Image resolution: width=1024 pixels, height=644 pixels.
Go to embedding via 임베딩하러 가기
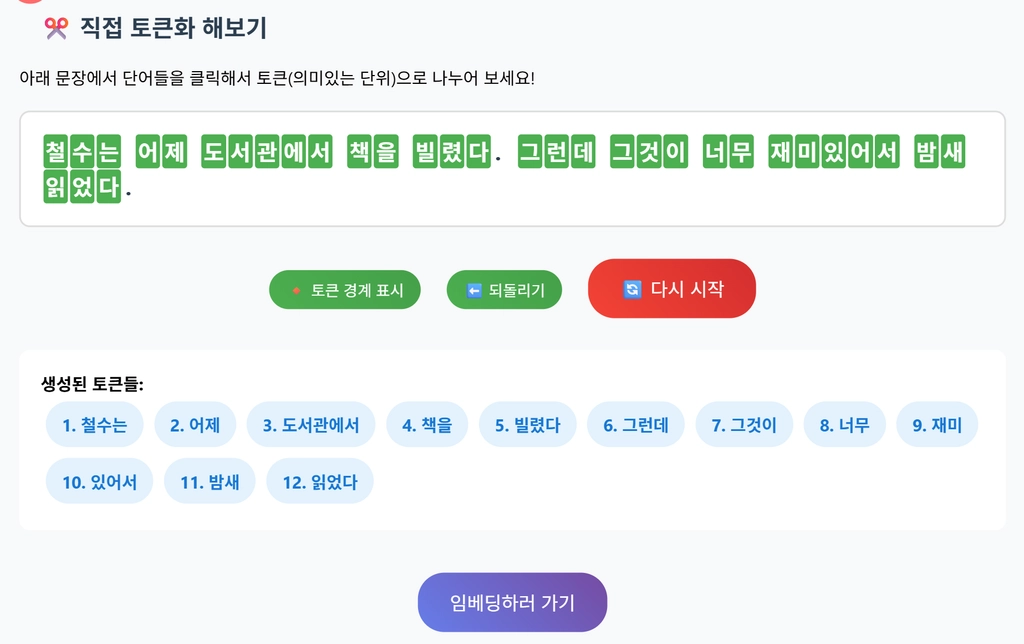pos(513,602)
